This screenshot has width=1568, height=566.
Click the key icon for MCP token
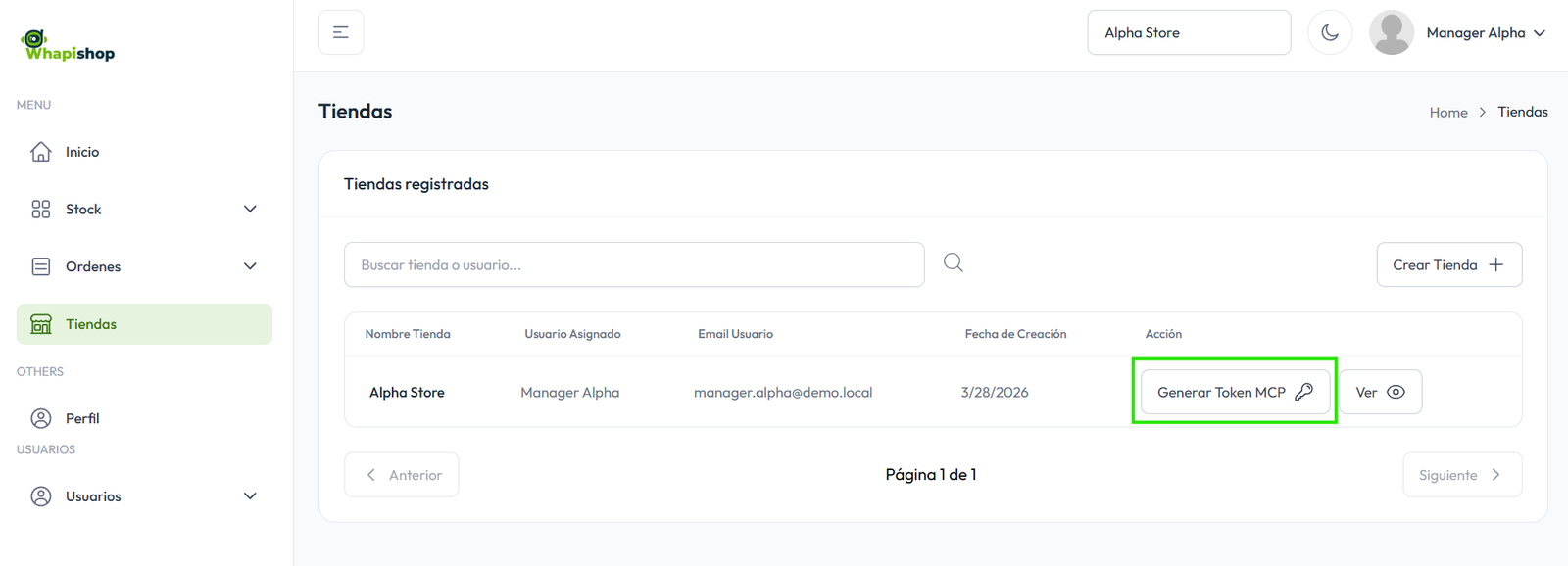(1303, 392)
